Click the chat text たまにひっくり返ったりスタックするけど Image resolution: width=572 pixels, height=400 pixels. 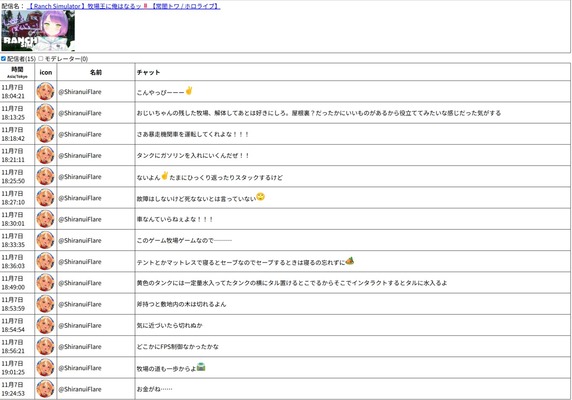(x=226, y=178)
